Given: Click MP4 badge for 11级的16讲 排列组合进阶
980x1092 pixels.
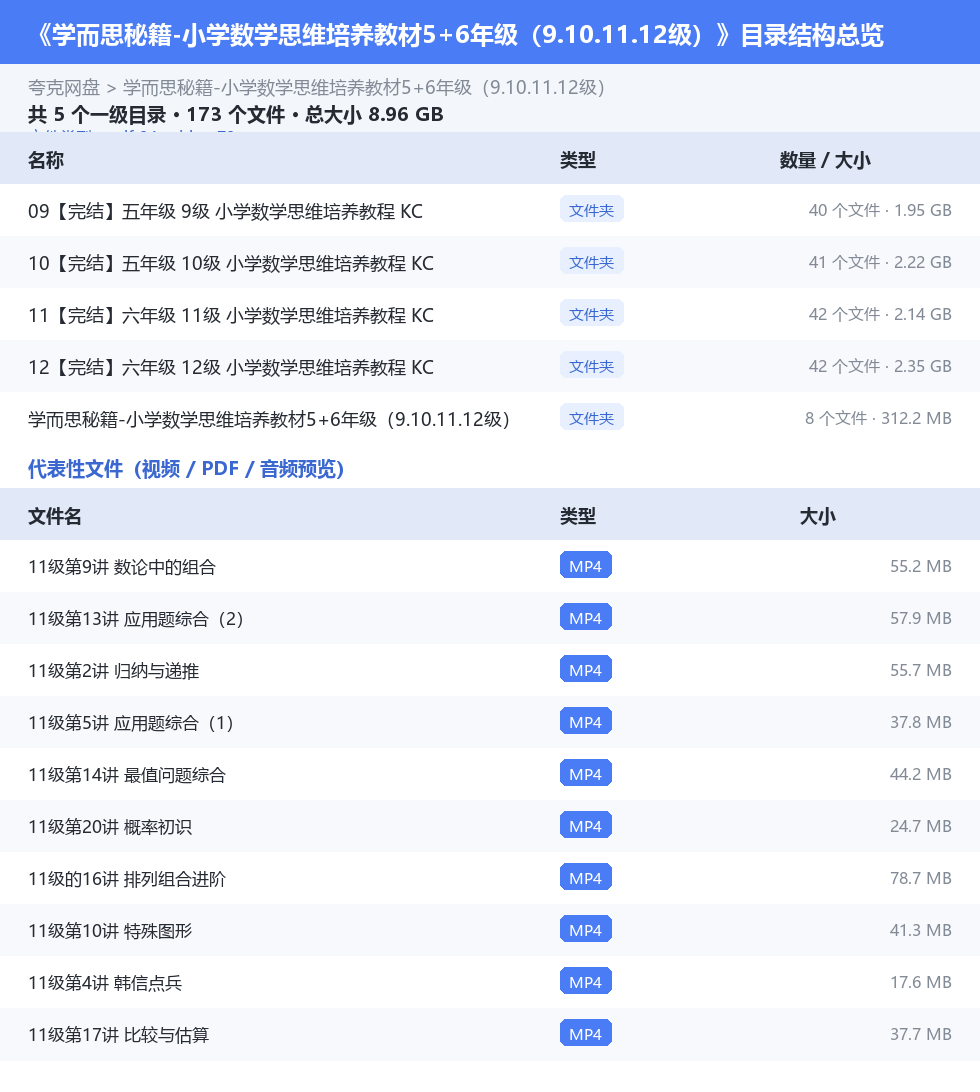Looking at the screenshot, I should point(586,878).
